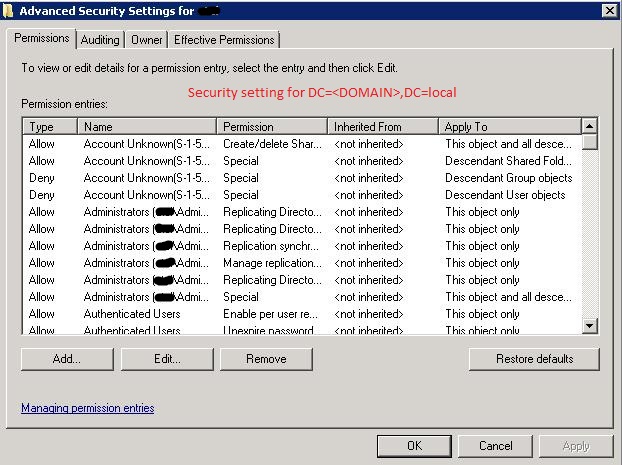Viewport: 622px width, 465px height.
Task: Sort by Inherited From column
Action: (x=382, y=127)
